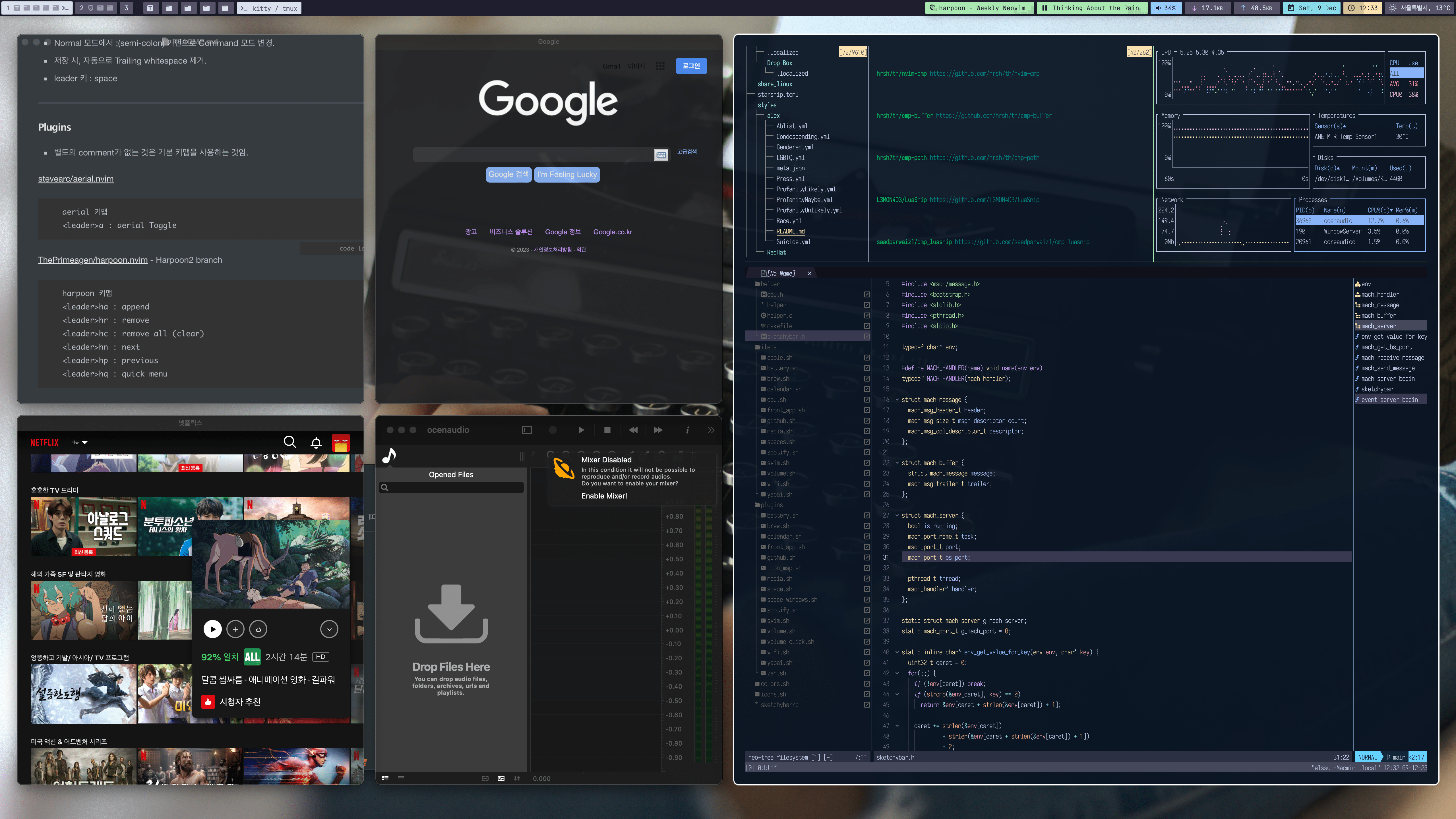
Task: Open Google apps grid icon
Action: 660,66
